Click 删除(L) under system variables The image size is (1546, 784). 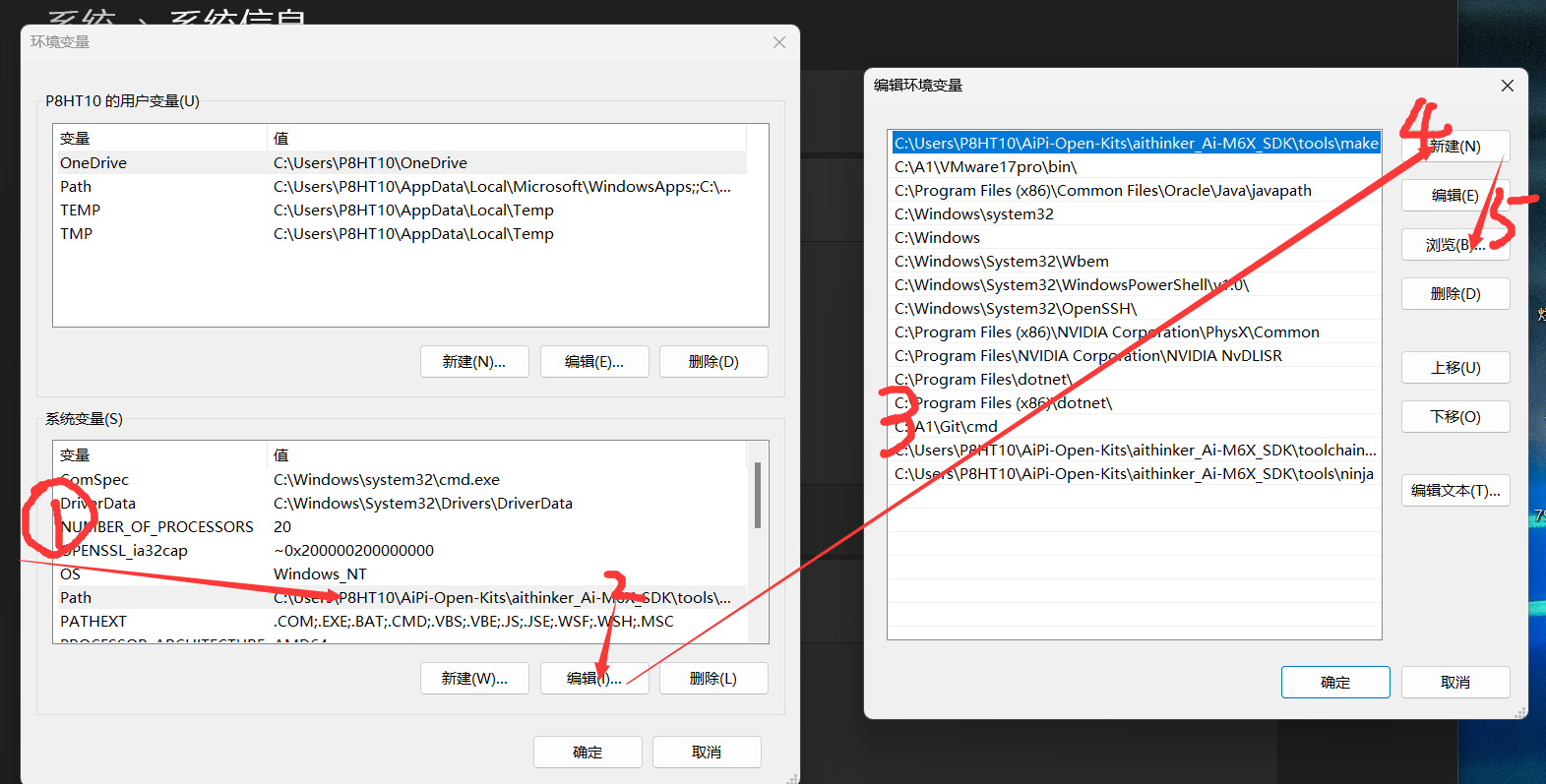[713, 678]
